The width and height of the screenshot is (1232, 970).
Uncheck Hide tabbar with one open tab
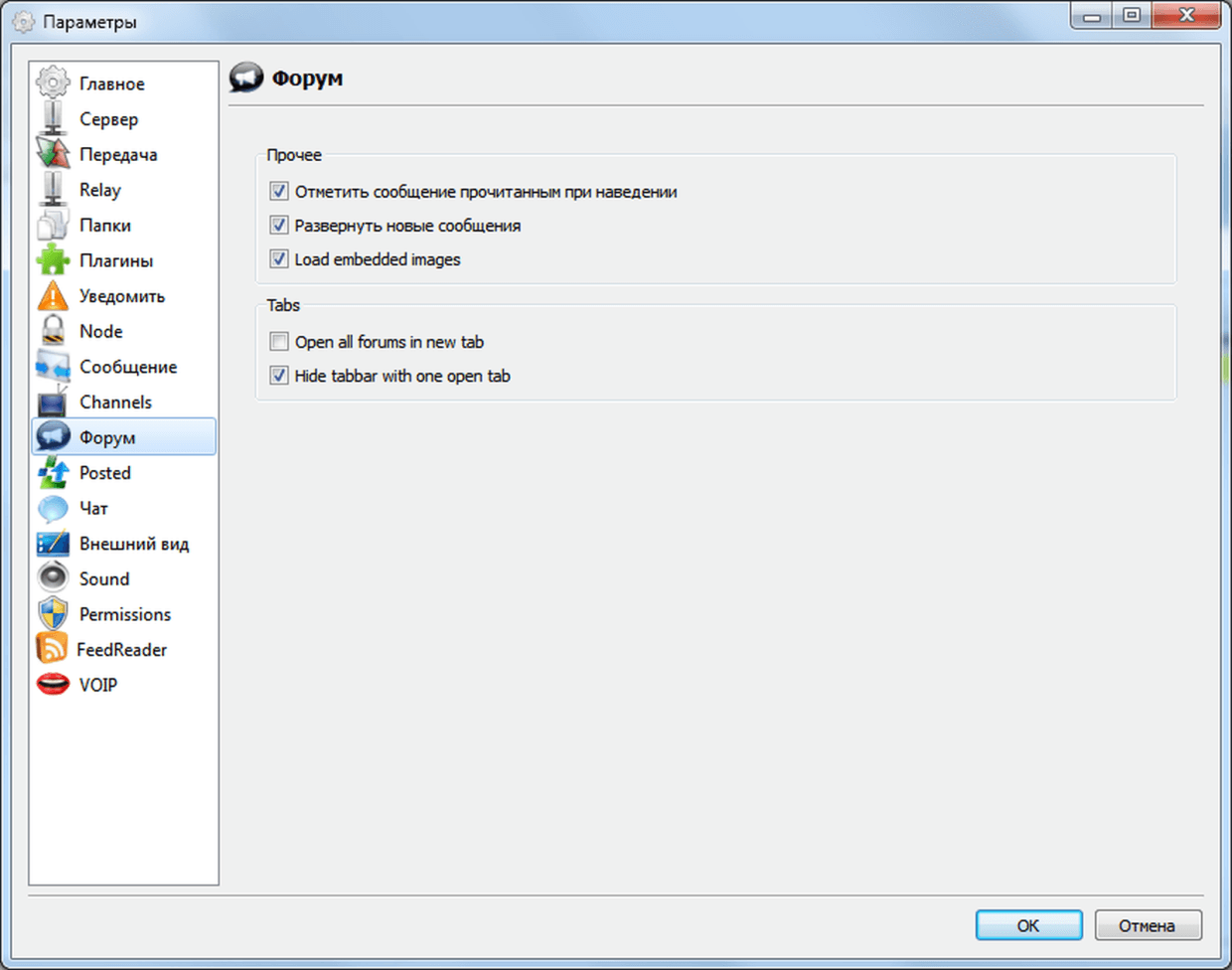279,376
